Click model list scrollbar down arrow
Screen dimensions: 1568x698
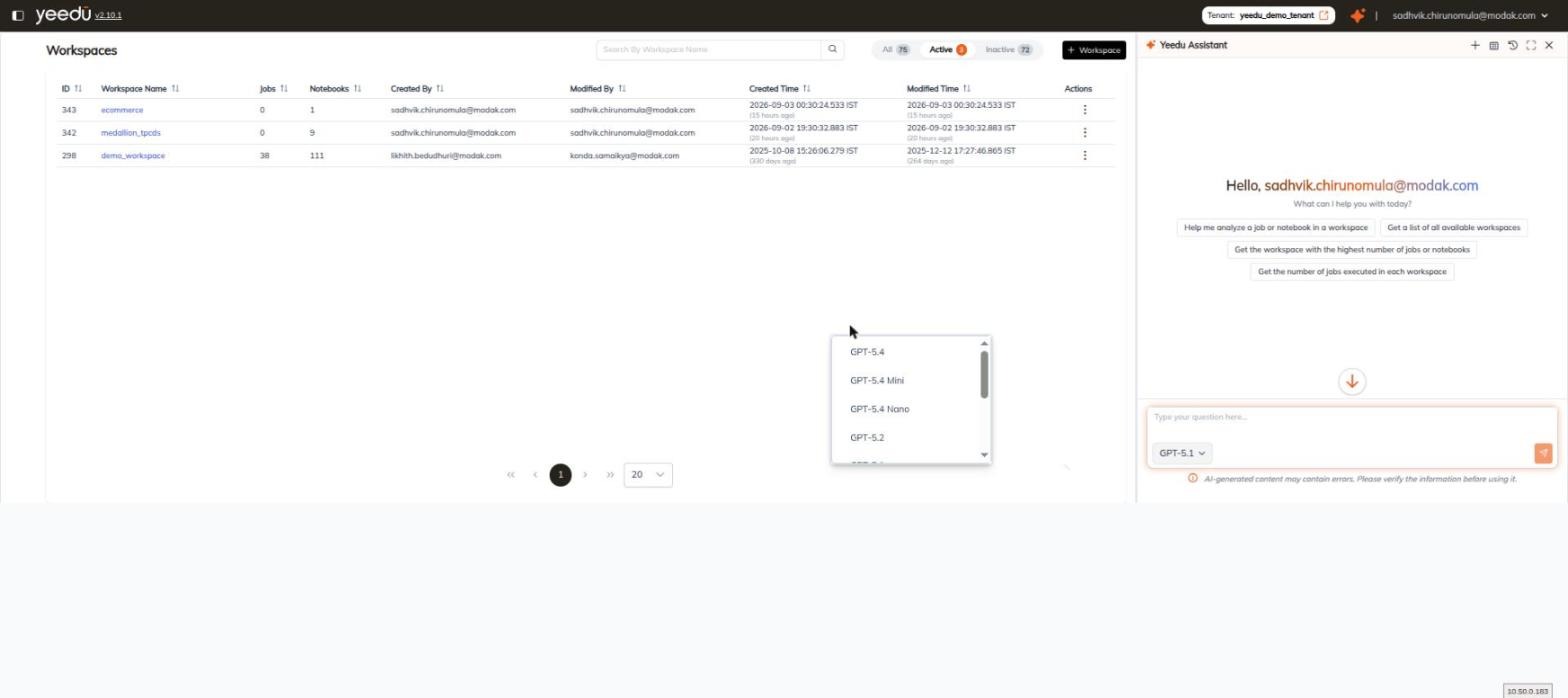point(985,455)
